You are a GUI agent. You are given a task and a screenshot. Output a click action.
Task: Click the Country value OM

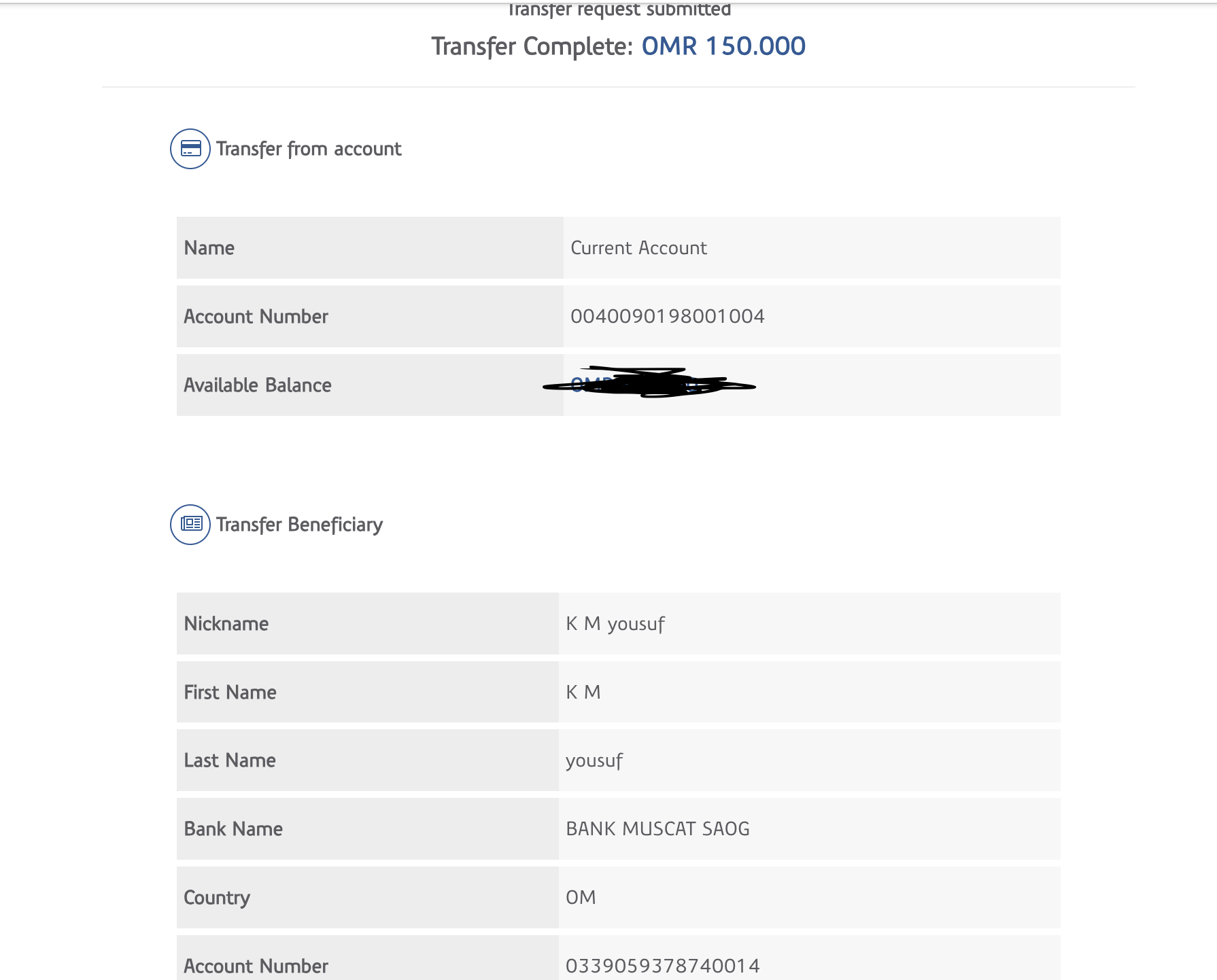coord(581,898)
